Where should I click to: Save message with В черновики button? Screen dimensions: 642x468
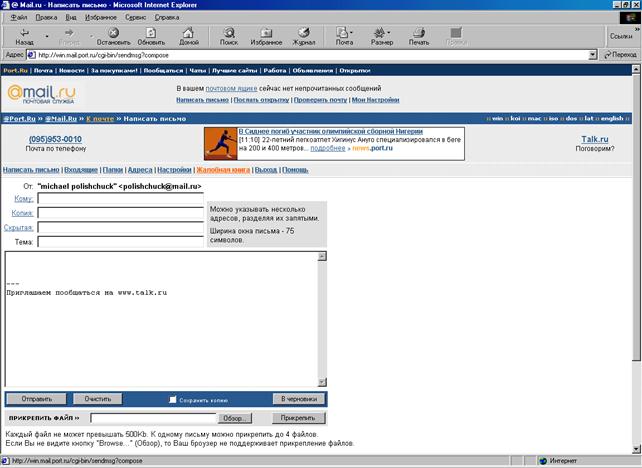[298, 399]
